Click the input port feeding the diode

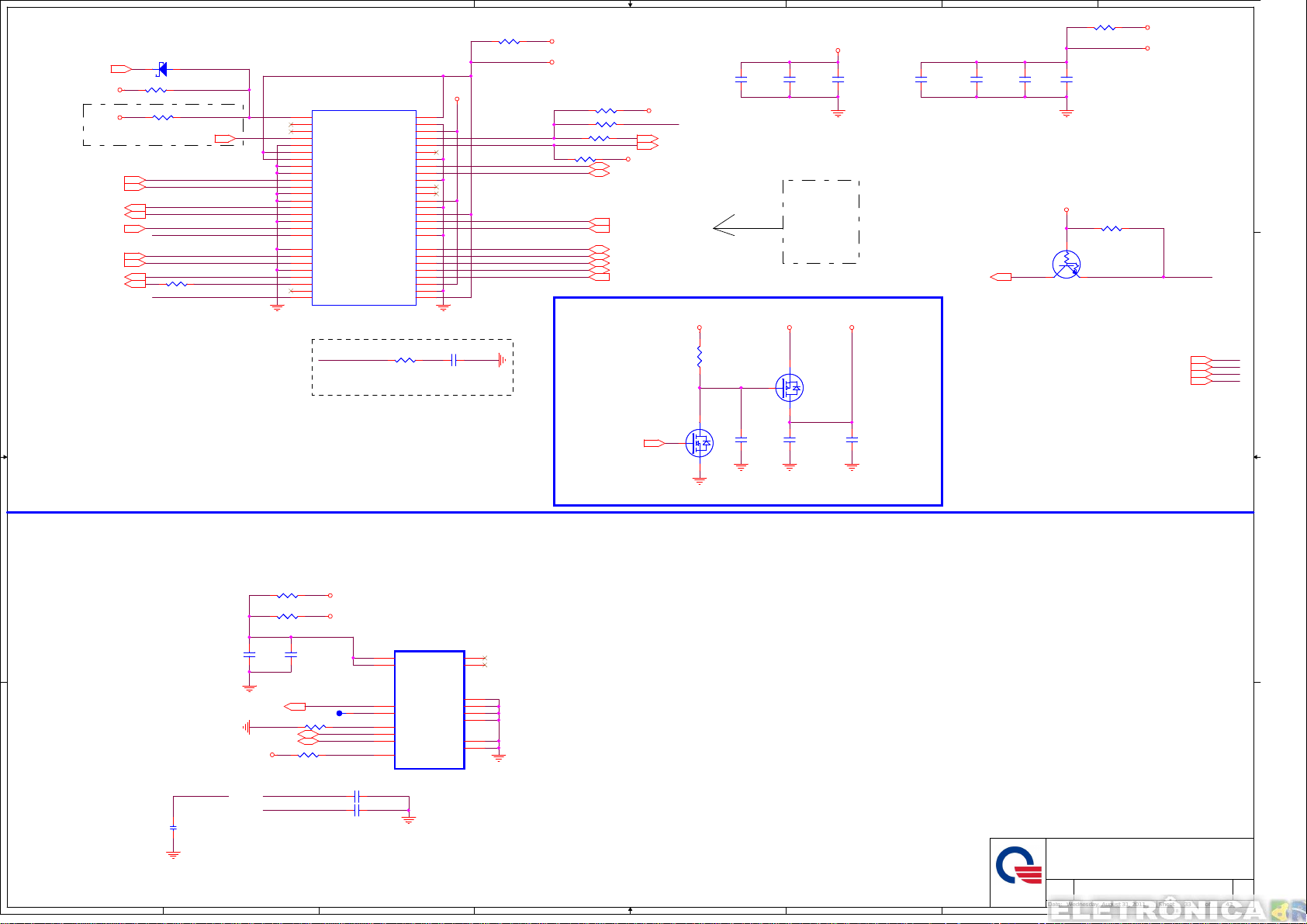[122, 69]
